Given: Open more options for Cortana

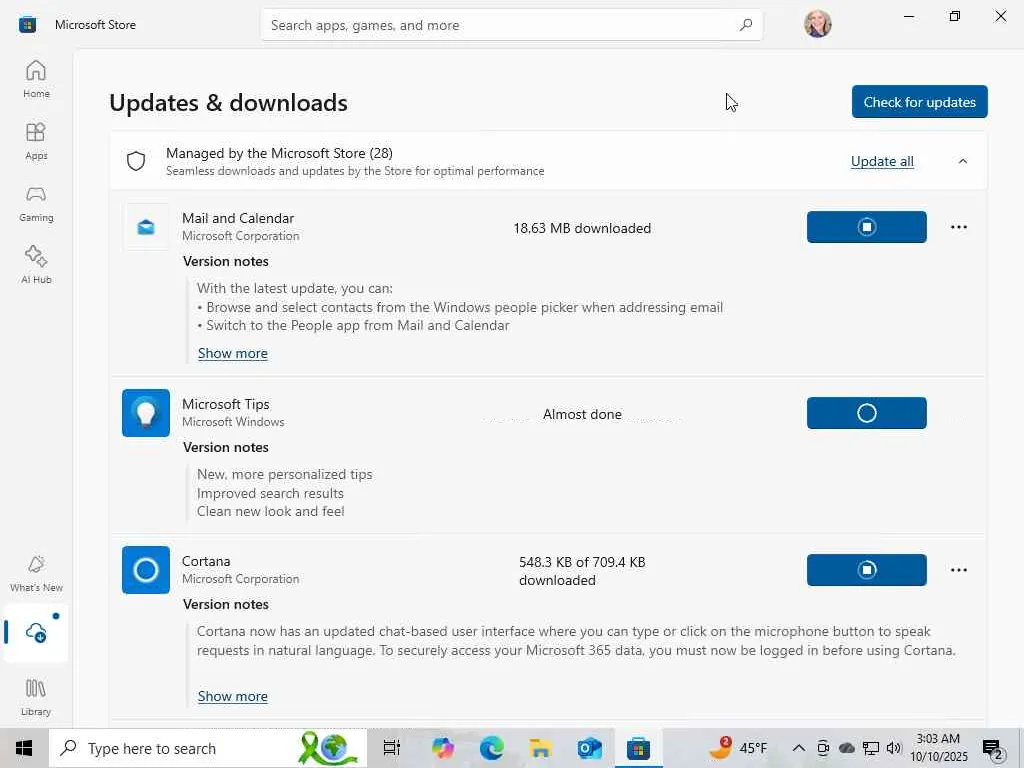Looking at the screenshot, I should (959, 569).
